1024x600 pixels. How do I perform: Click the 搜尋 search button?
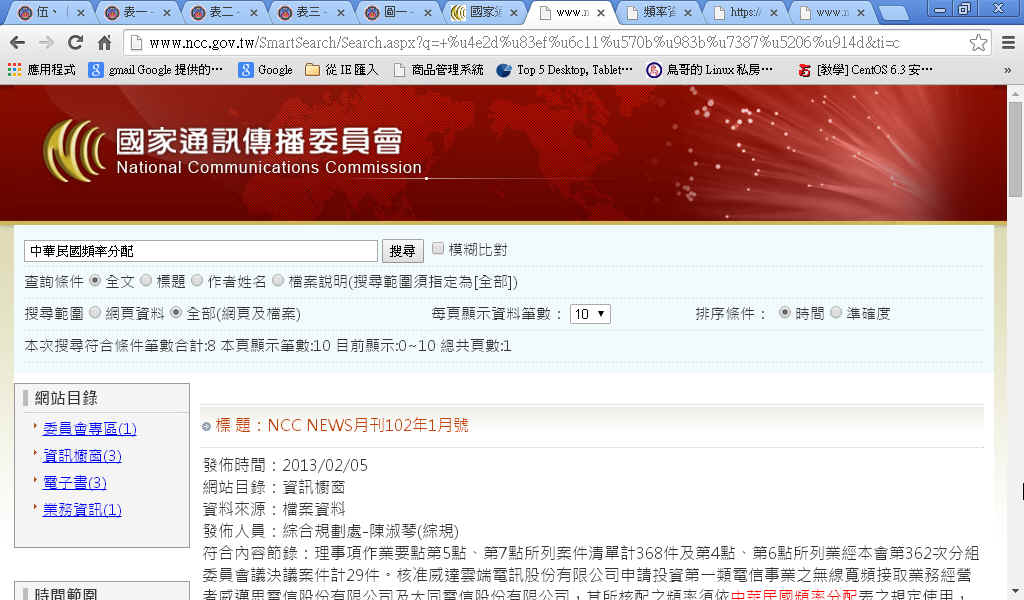click(x=402, y=251)
